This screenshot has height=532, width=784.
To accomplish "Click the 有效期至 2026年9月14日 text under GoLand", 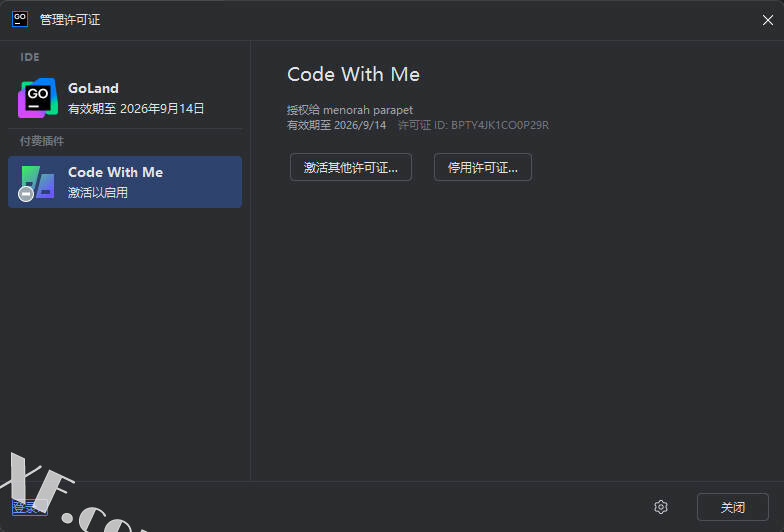I will (136, 108).
